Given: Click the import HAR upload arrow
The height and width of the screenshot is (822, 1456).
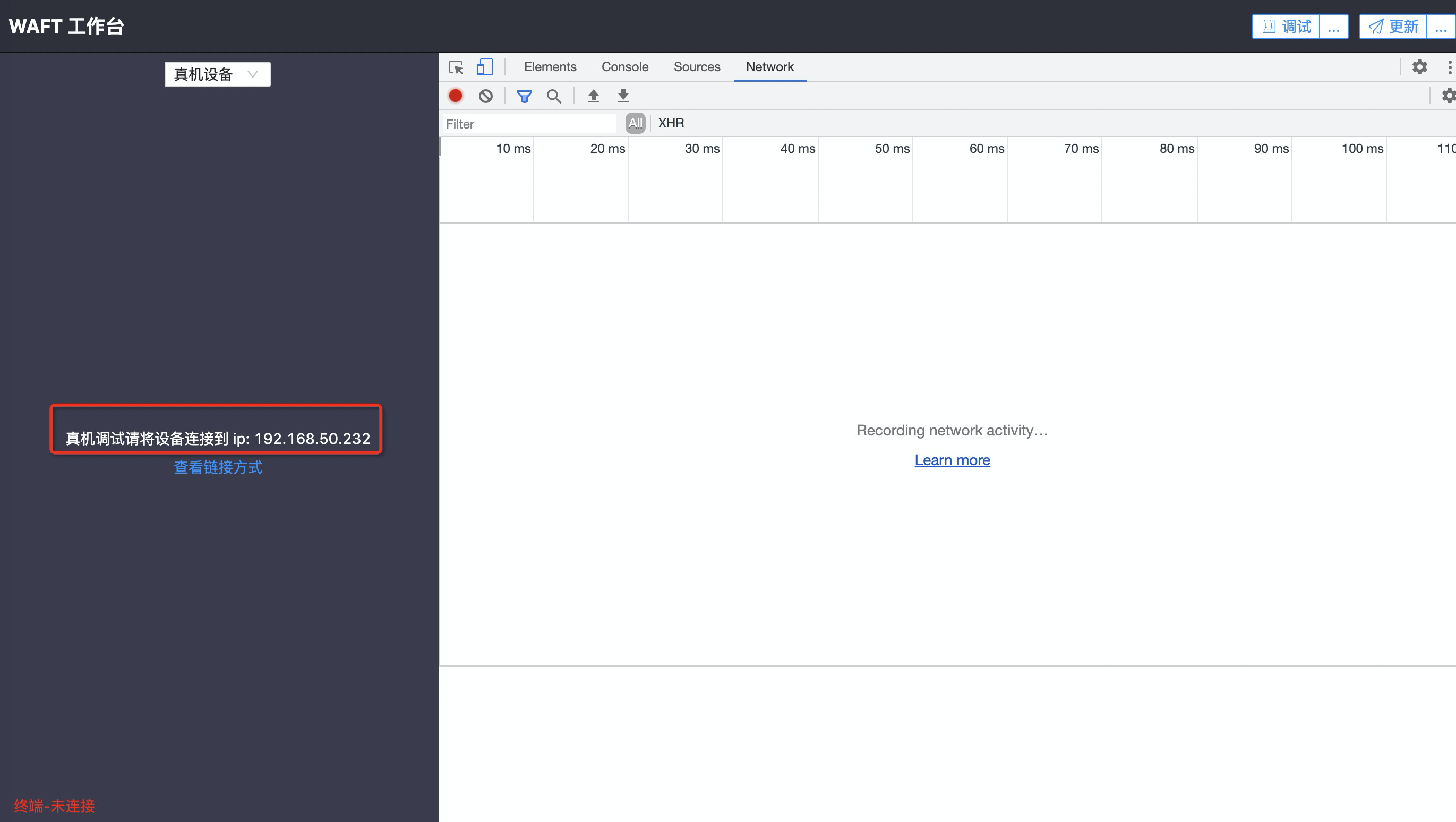Looking at the screenshot, I should coord(593,96).
